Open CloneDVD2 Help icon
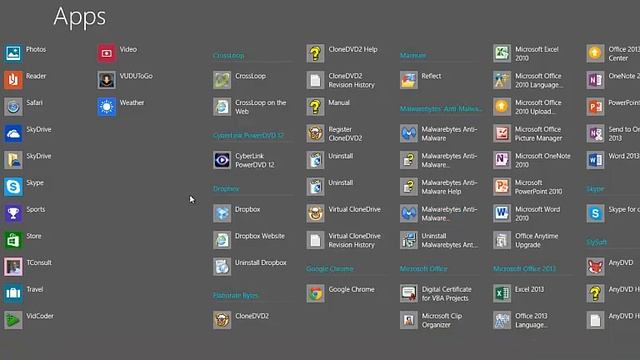This screenshot has height=360, width=640. (x=316, y=53)
